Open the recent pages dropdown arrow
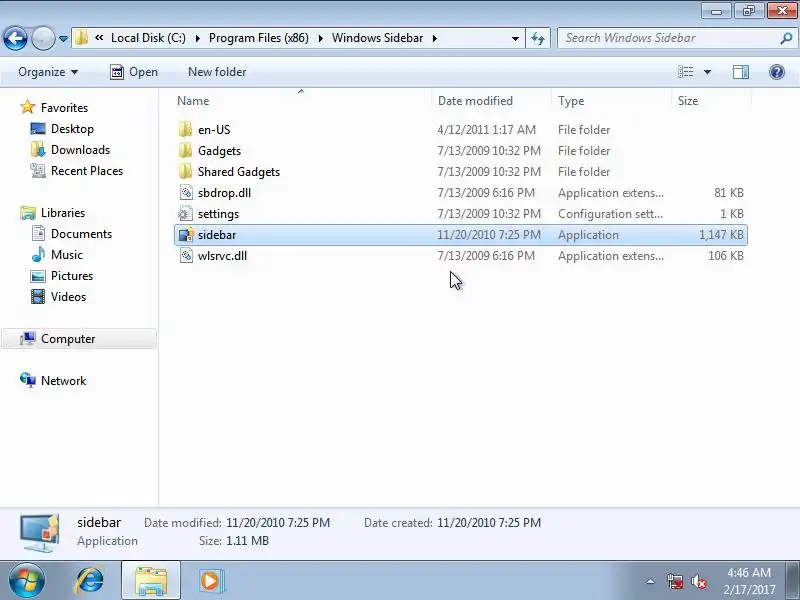Image resolution: width=800 pixels, height=600 pixels. (x=63, y=38)
